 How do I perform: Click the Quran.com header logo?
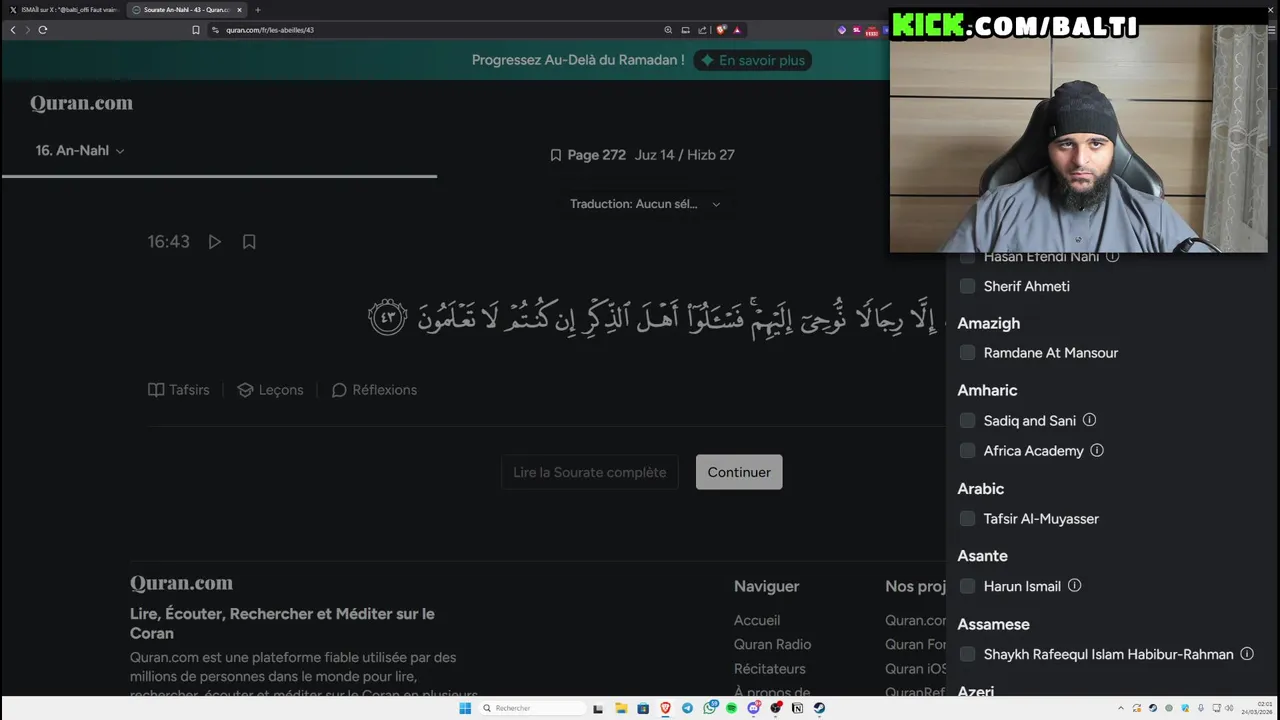click(81, 103)
